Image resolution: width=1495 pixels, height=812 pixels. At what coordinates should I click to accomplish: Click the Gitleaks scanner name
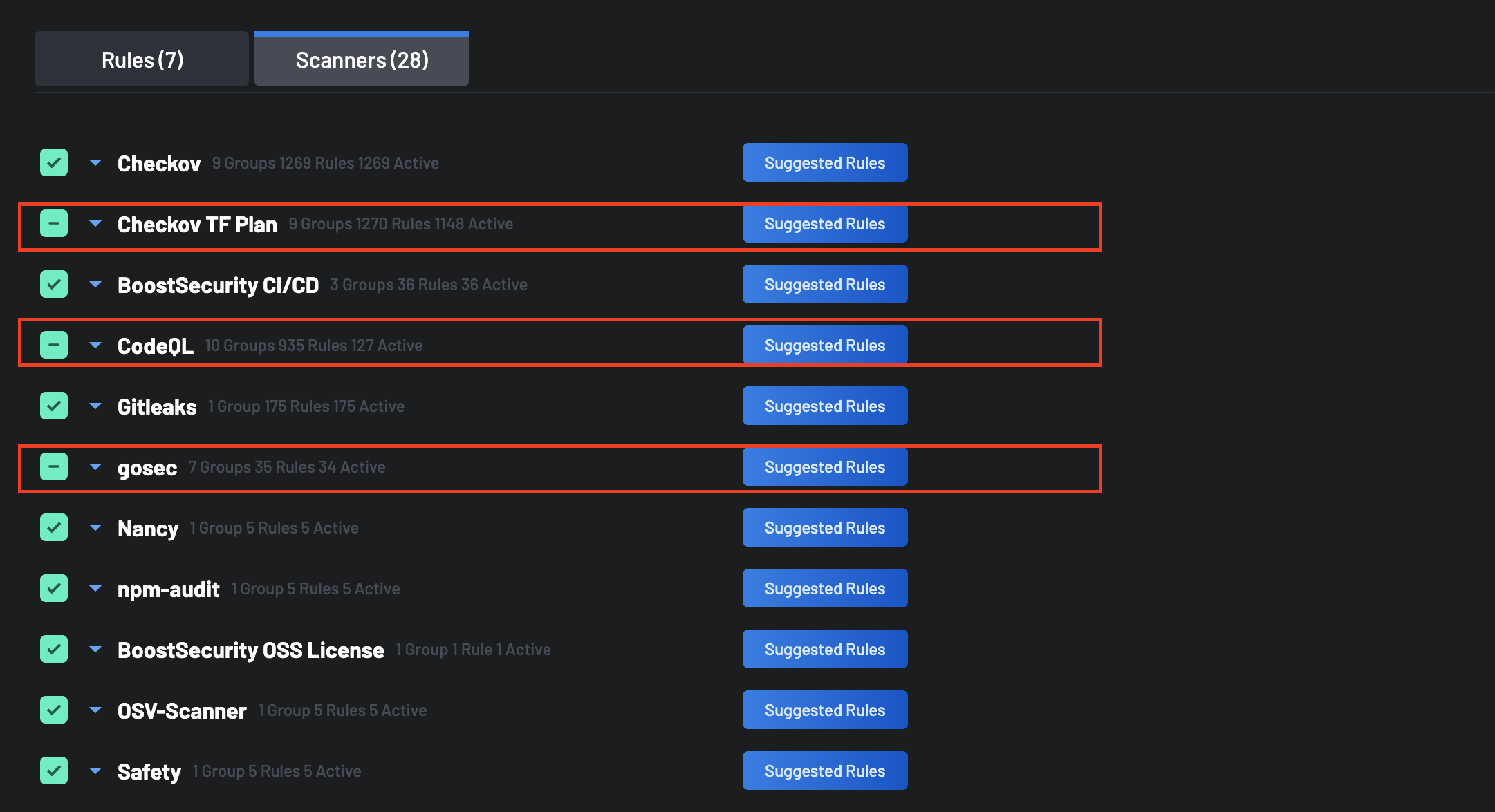157,407
